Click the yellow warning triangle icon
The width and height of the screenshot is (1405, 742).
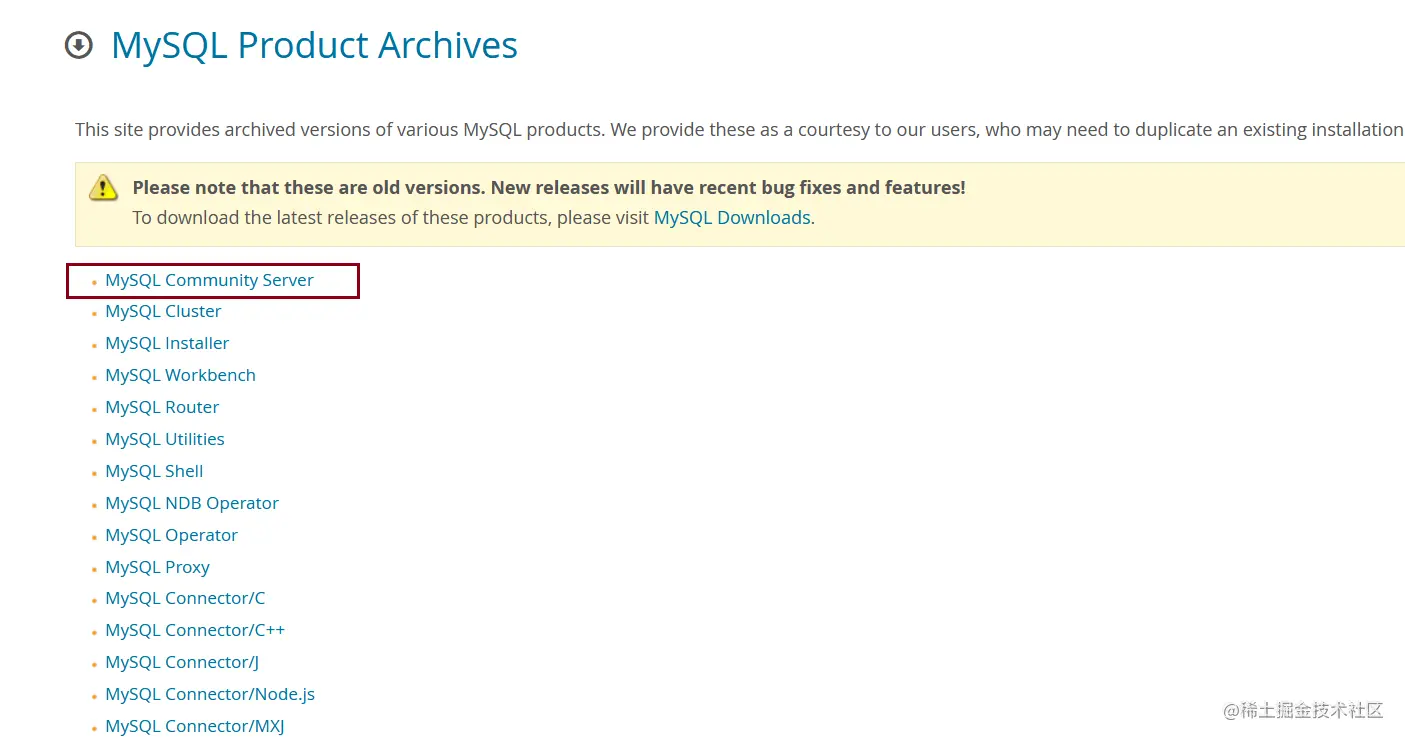(103, 188)
